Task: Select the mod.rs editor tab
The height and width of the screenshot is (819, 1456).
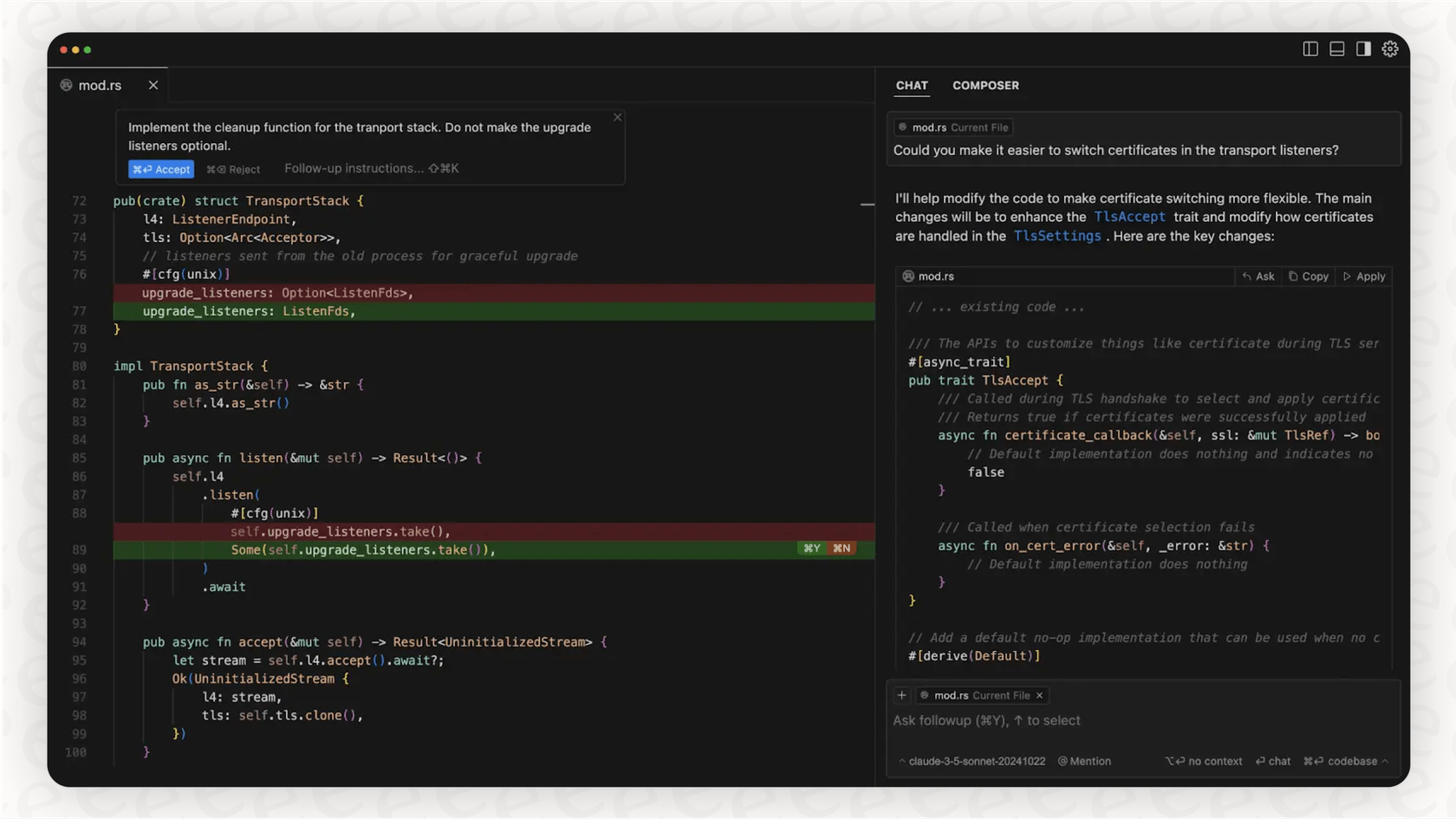Action: point(99,85)
